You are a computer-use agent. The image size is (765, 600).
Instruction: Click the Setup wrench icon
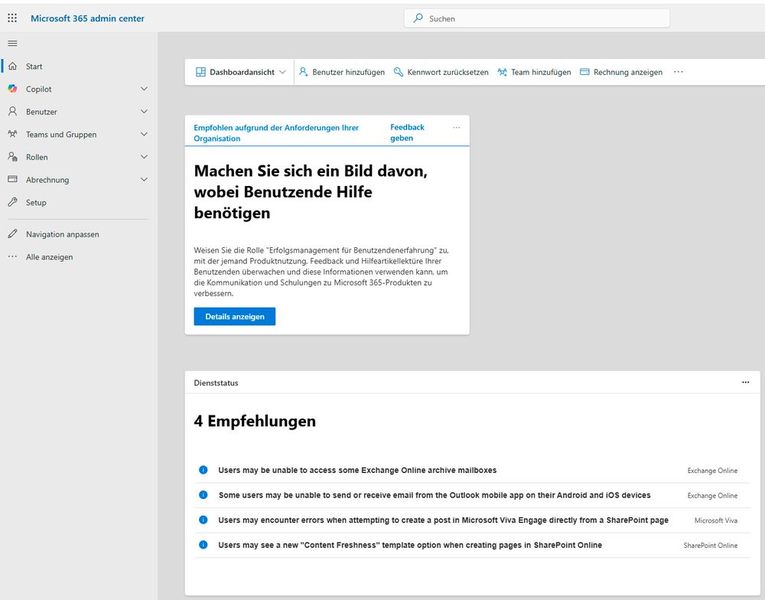[13, 202]
